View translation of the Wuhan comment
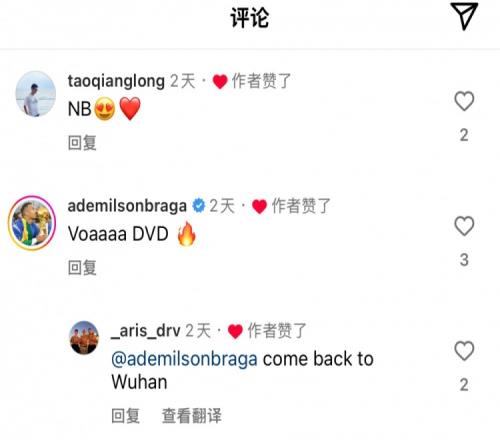 click(192, 416)
